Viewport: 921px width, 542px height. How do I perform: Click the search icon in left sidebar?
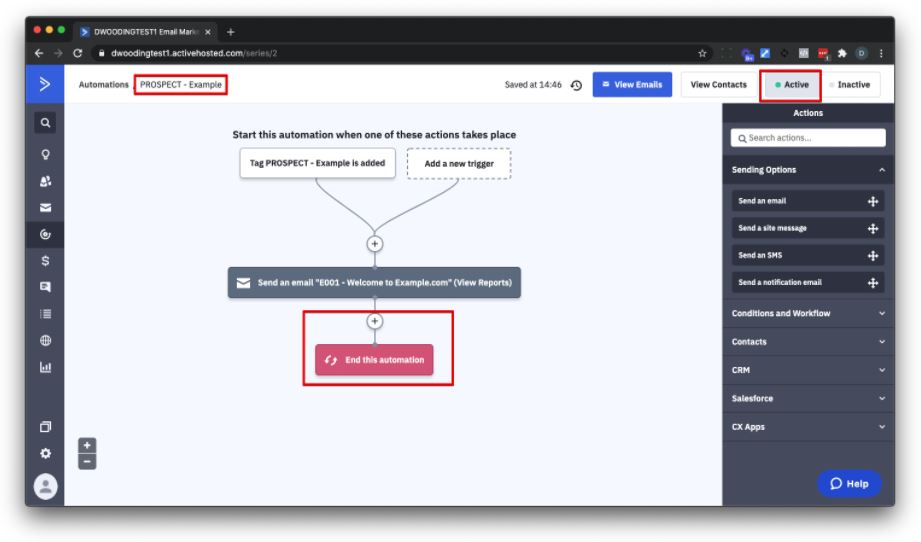click(x=45, y=123)
